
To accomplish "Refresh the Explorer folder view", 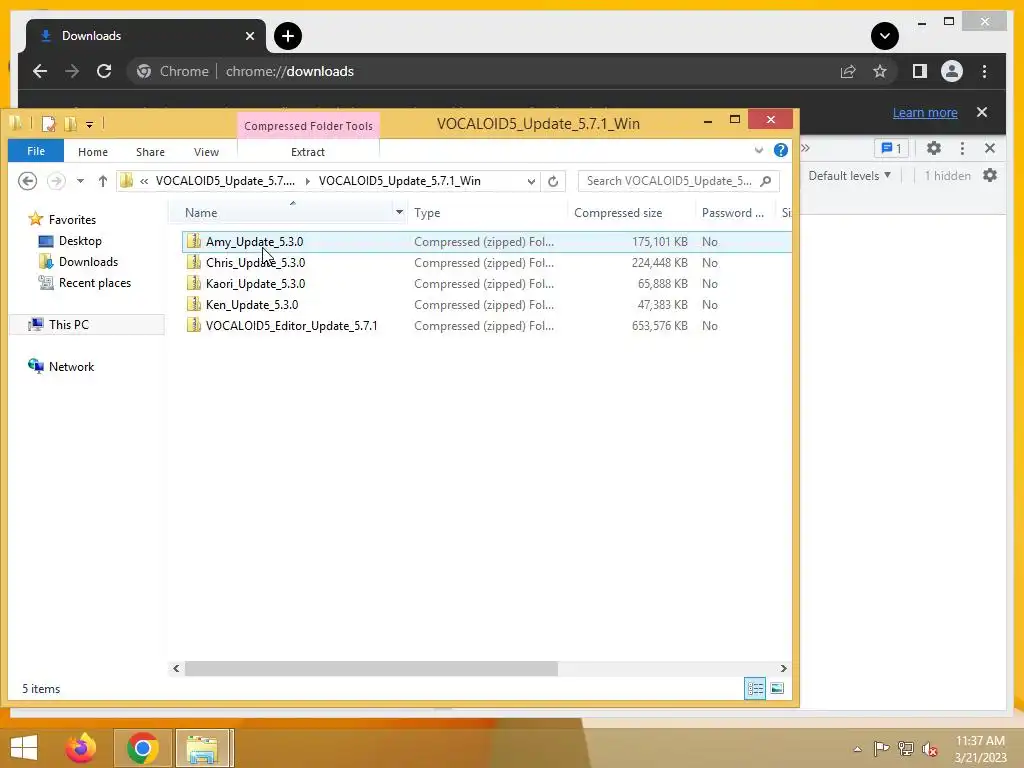I will (553, 181).
